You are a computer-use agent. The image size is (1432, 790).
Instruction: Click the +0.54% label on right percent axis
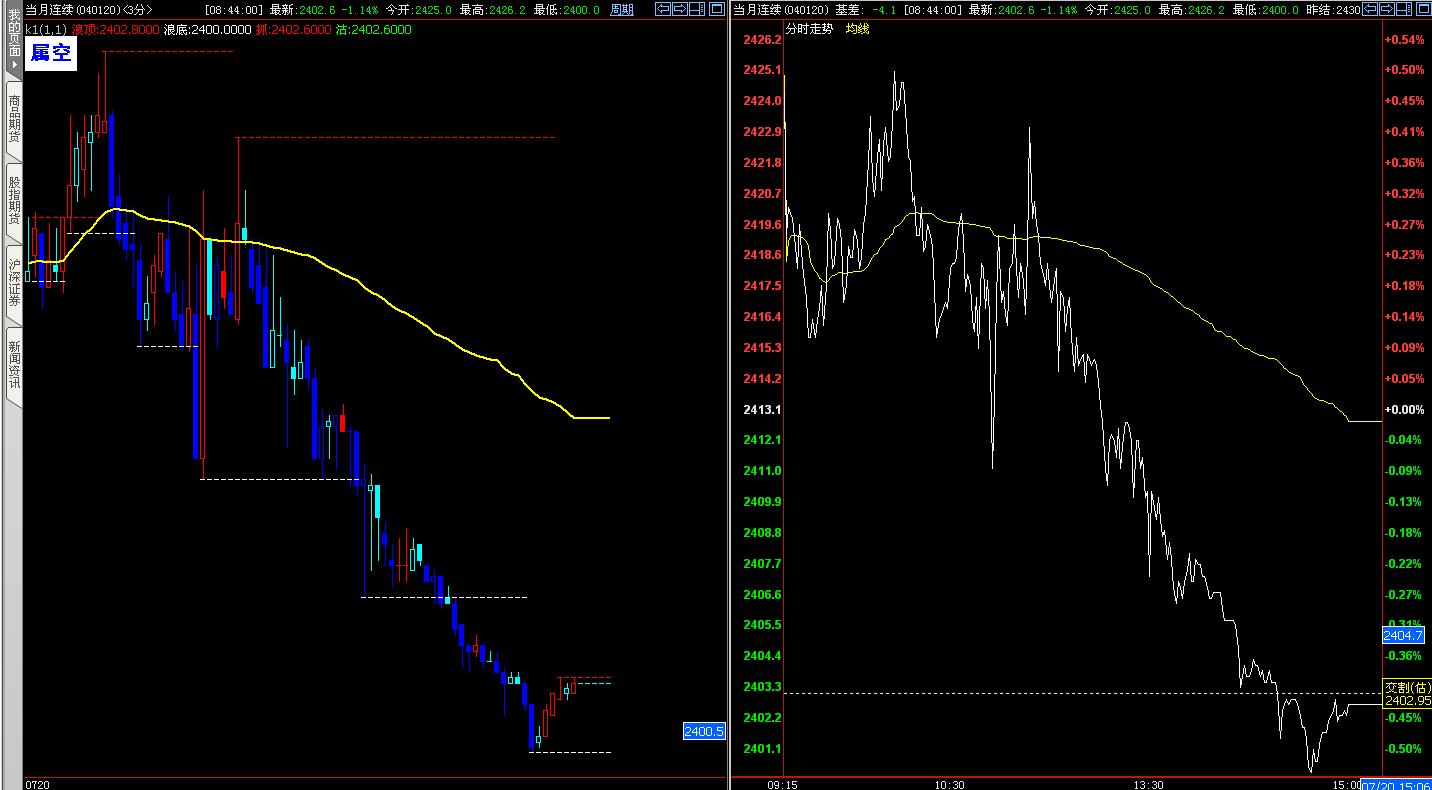[1403, 40]
